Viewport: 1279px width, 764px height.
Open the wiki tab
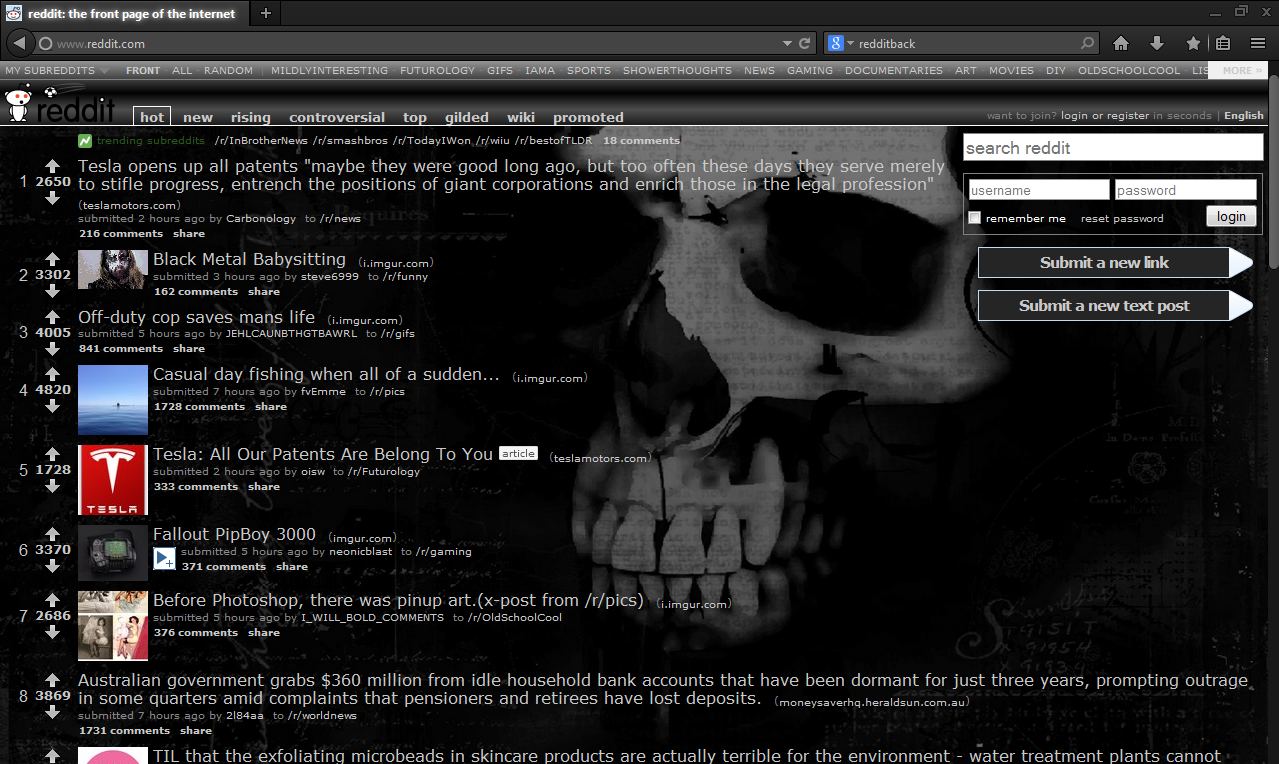[521, 117]
